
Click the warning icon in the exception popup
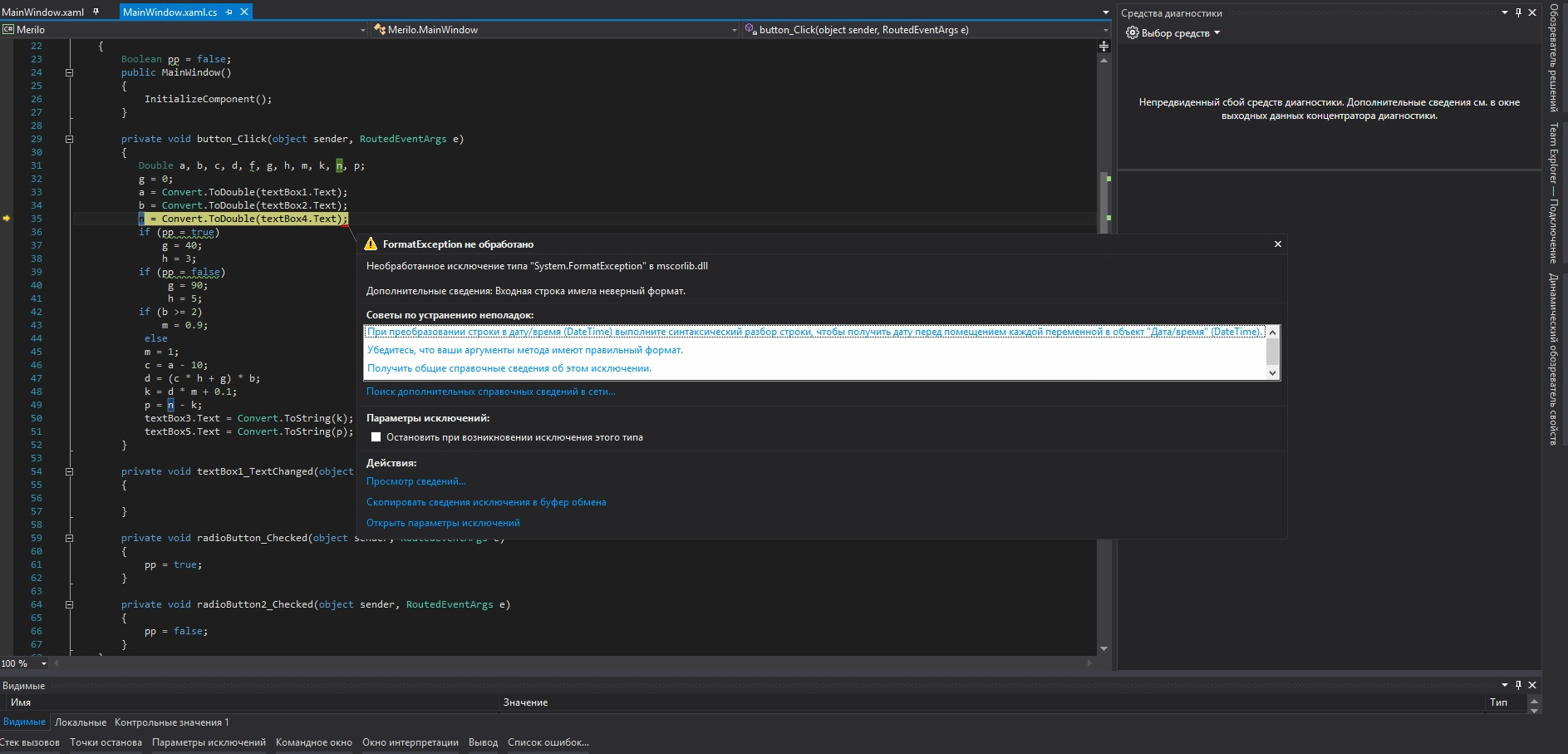pyautogui.click(x=371, y=244)
